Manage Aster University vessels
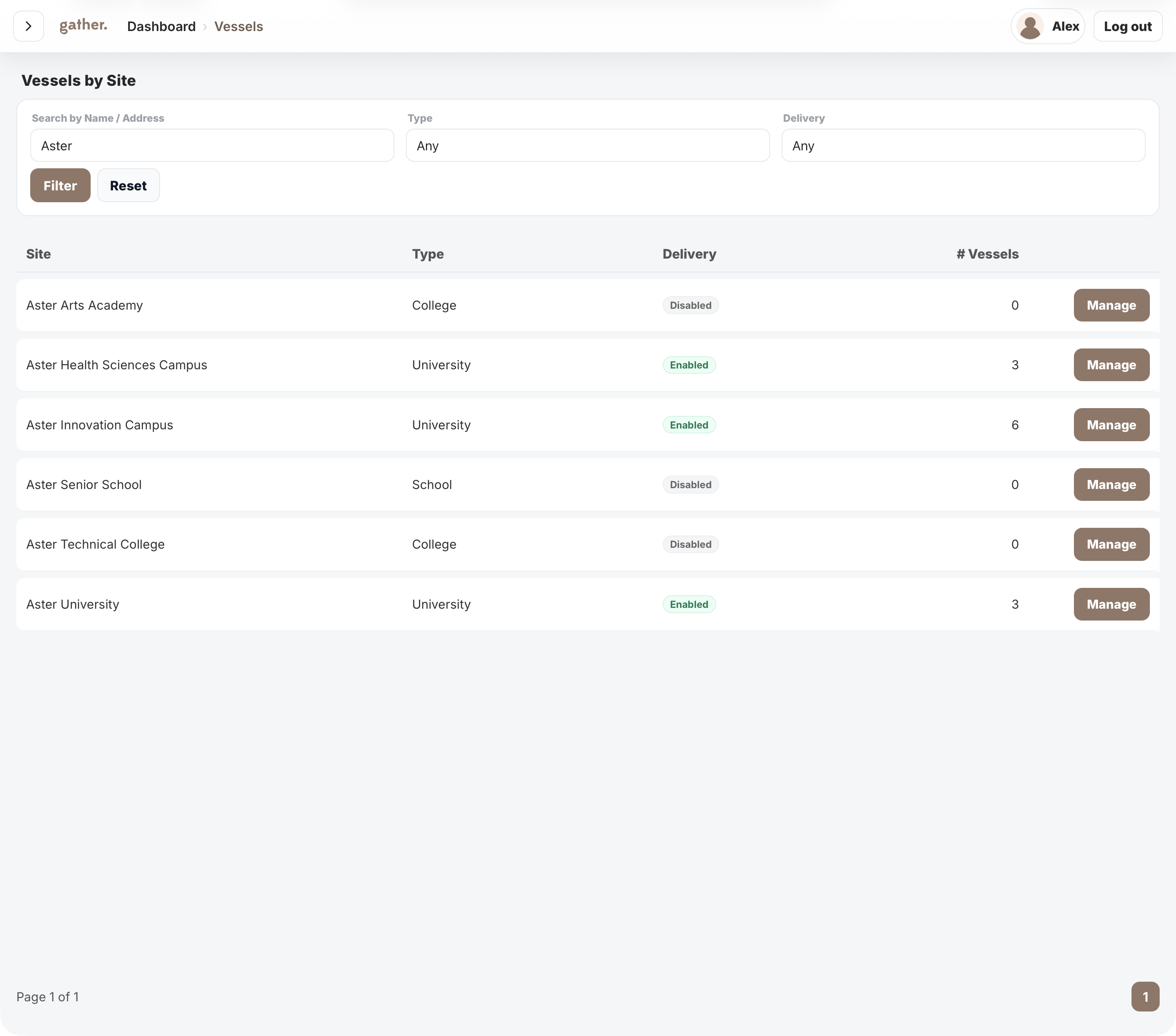 coord(1111,604)
